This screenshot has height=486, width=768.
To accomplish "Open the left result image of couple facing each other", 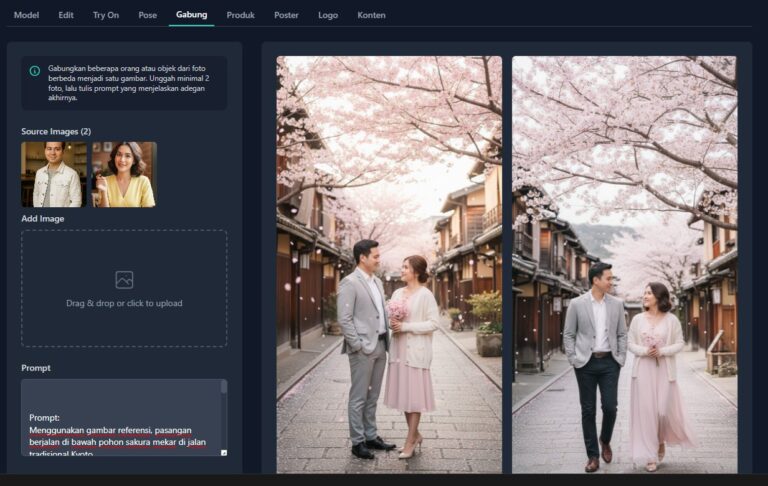I will (389, 264).
